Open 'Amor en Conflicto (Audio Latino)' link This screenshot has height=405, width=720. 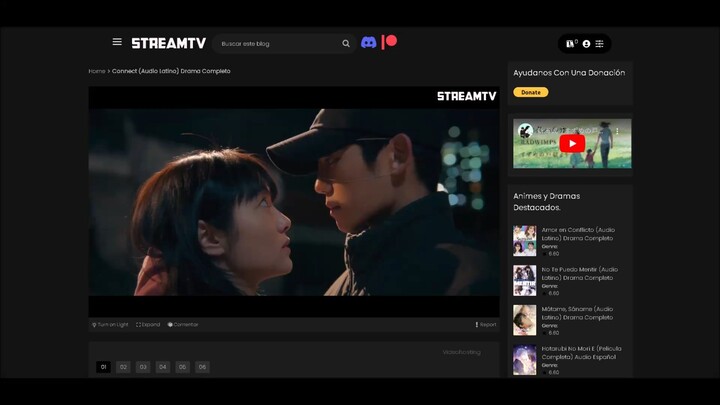click(578, 234)
